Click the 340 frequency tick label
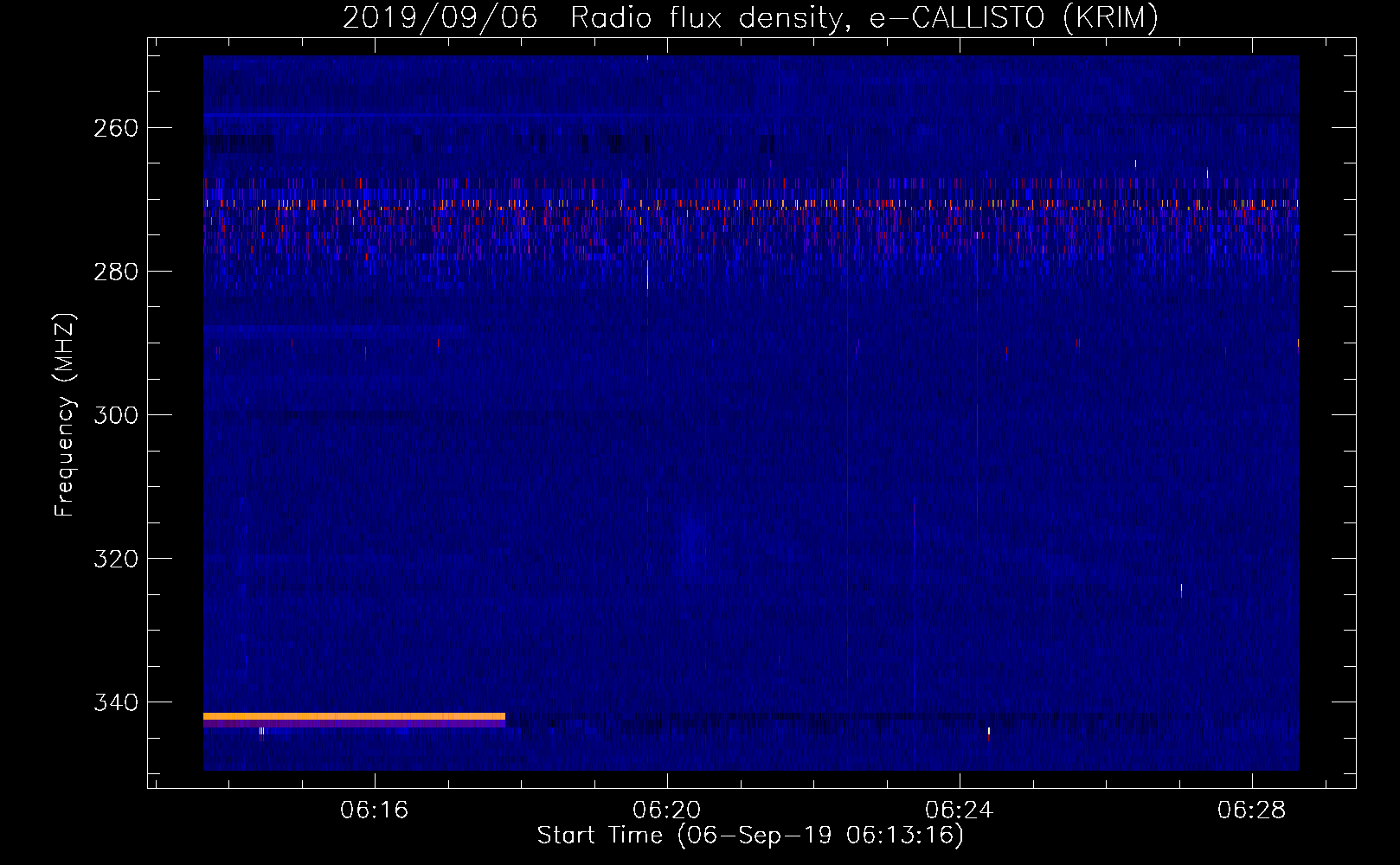1400x865 pixels. [114, 702]
